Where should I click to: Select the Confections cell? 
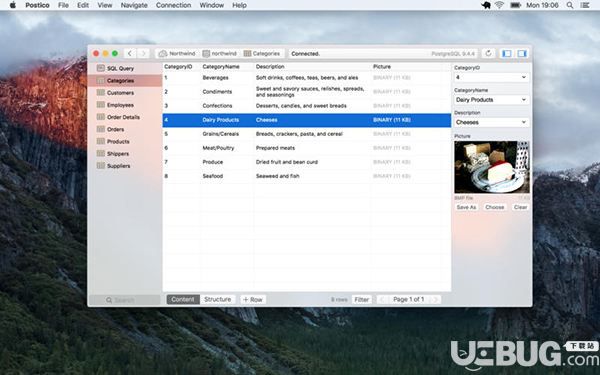pyautogui.click(x=217, y=106)
